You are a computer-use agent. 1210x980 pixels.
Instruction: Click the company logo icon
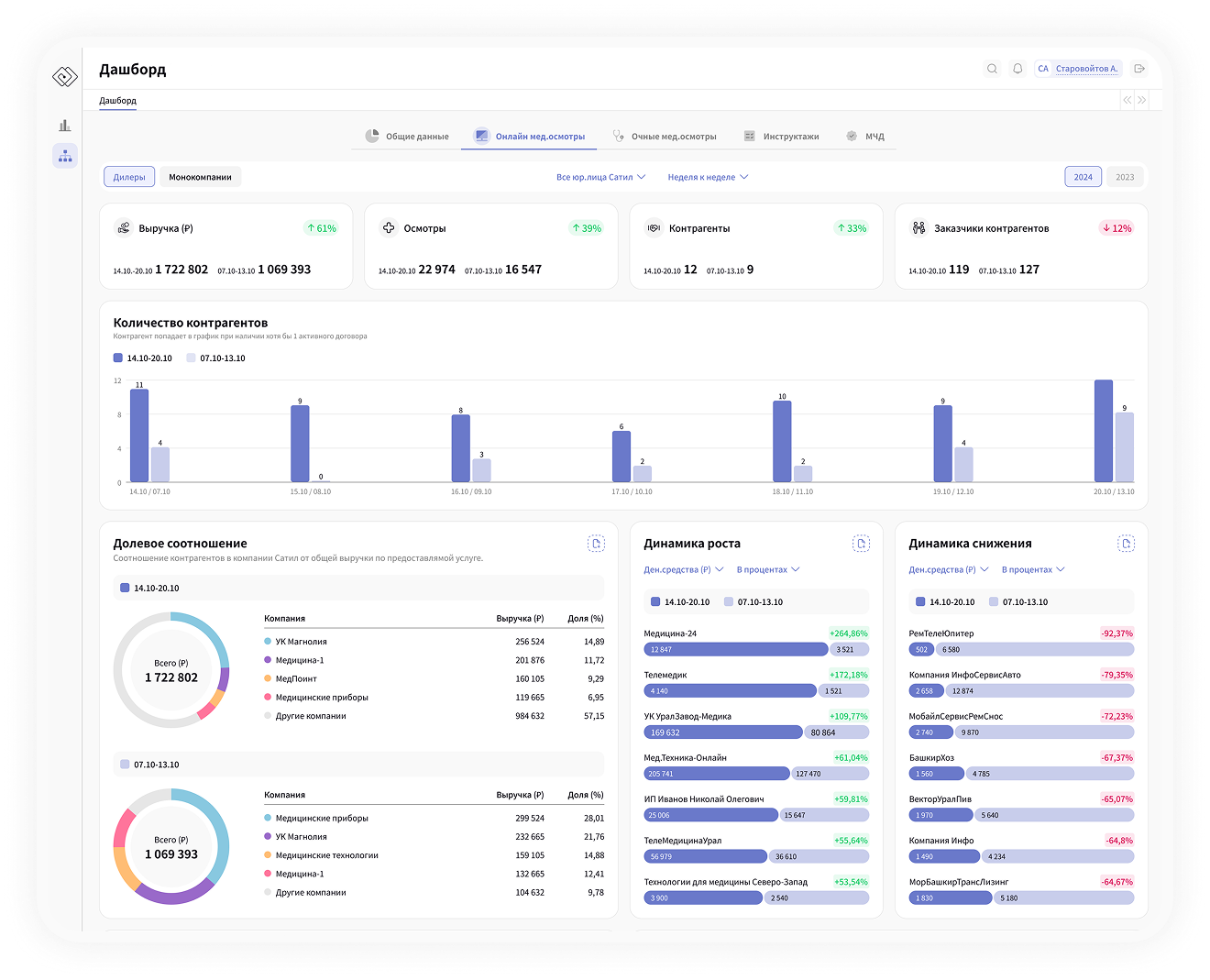coord(65,77)
